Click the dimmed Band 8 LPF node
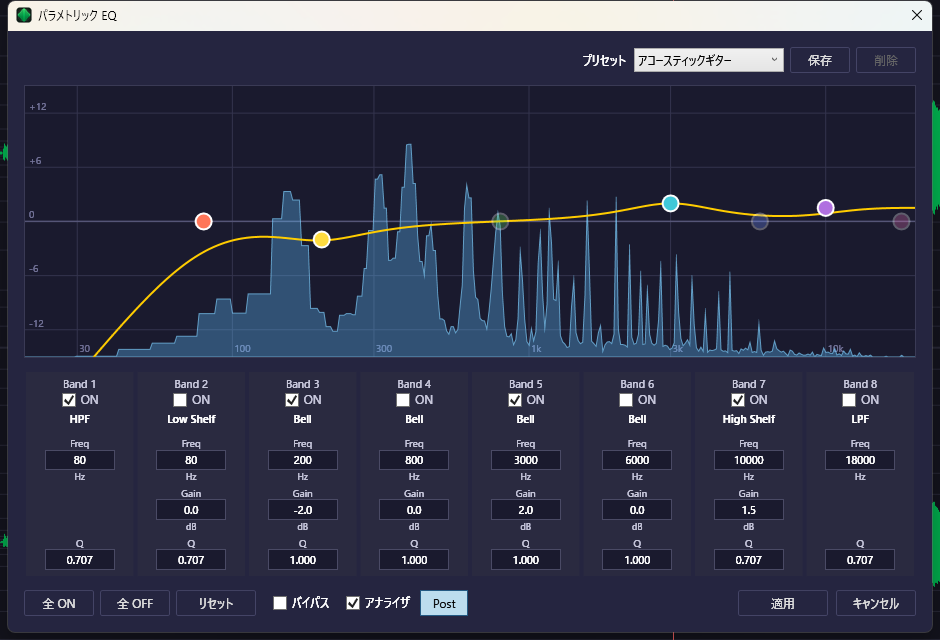The height and width of the screenshot is (640, 940). [x=901, y=221]
